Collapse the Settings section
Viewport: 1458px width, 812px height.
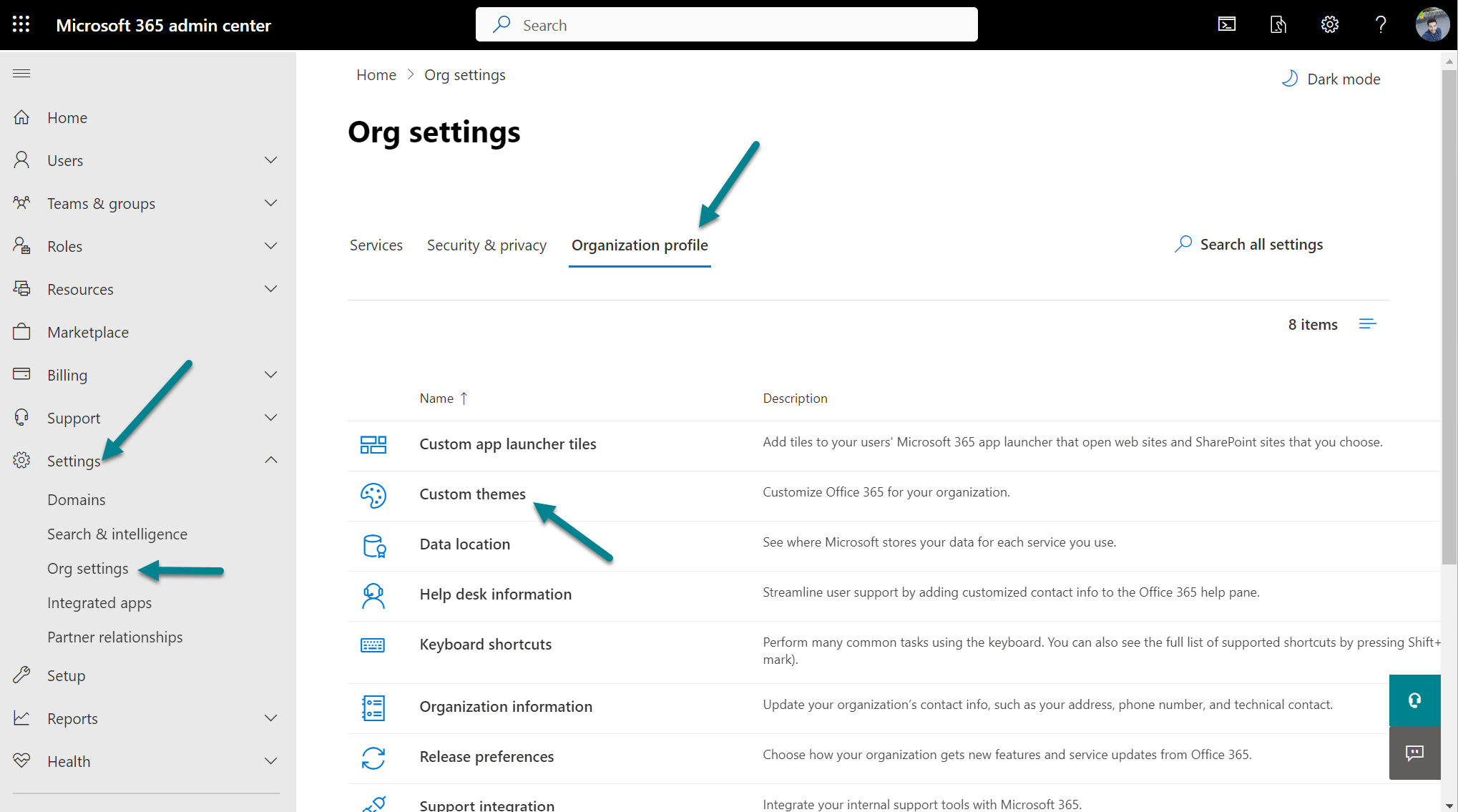tap(270, 460)
